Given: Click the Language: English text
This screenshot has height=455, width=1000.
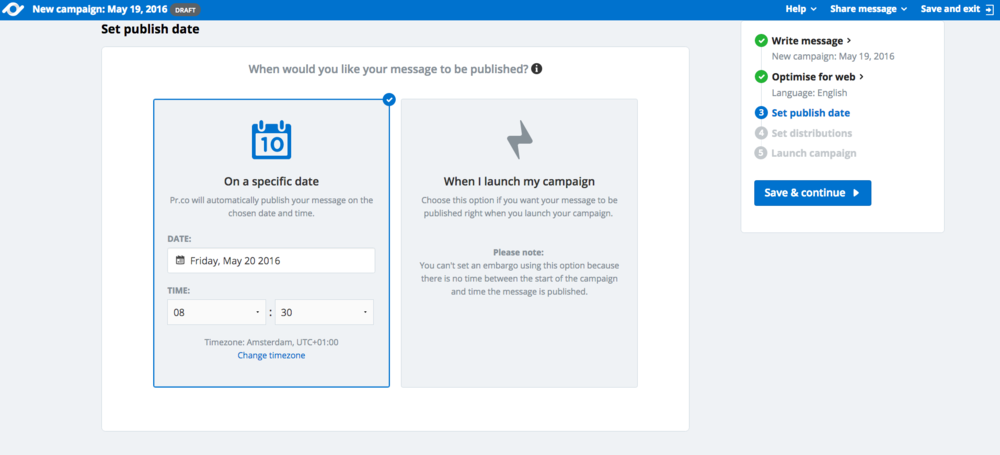Looking at the screenshot, I should pyautogui.click(x=809, y=93).
